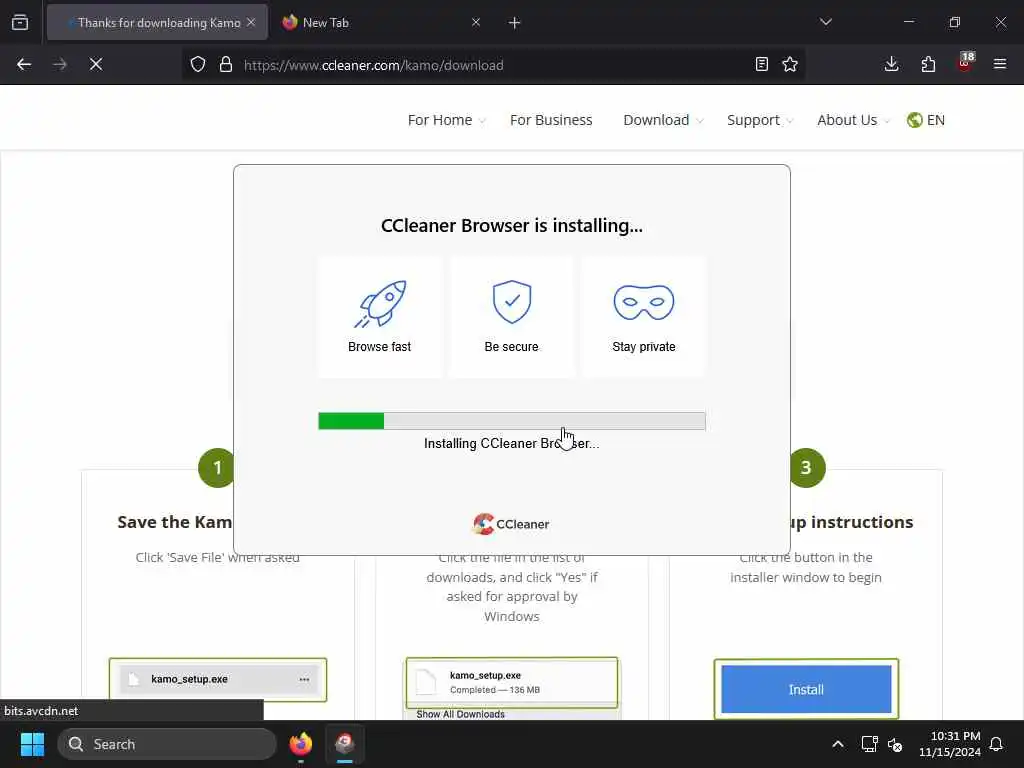Expand the Support menu
Viewport: 1024px width, 768px height.
click(x=760, y=120)
